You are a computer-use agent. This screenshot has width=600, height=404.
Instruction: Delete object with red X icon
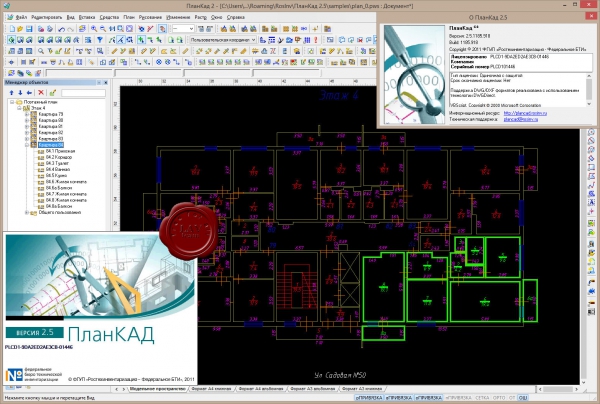point(41,93)
